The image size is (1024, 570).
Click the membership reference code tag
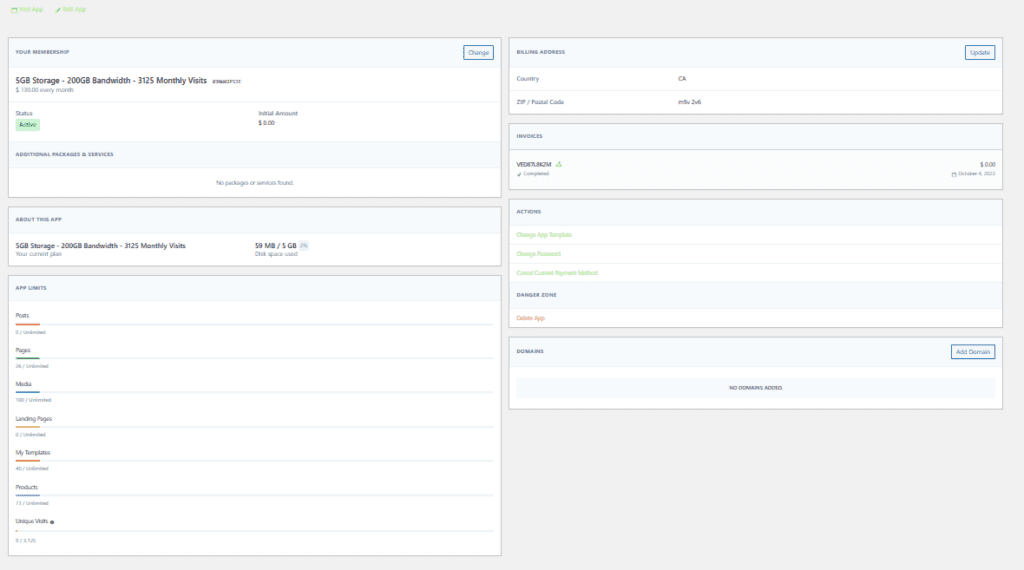[x=226, y=80]
